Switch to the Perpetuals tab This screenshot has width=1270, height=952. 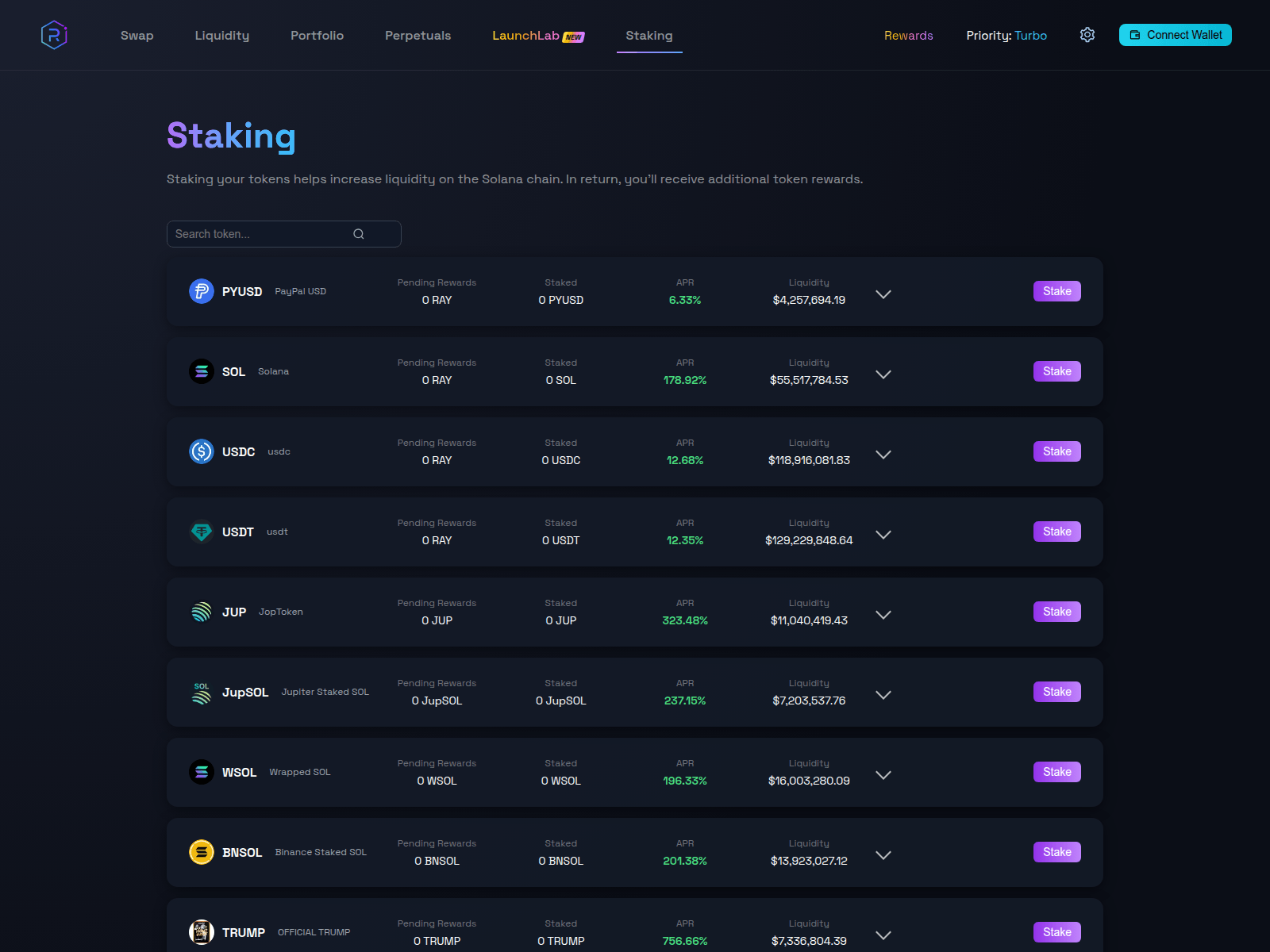coord(418,36)
